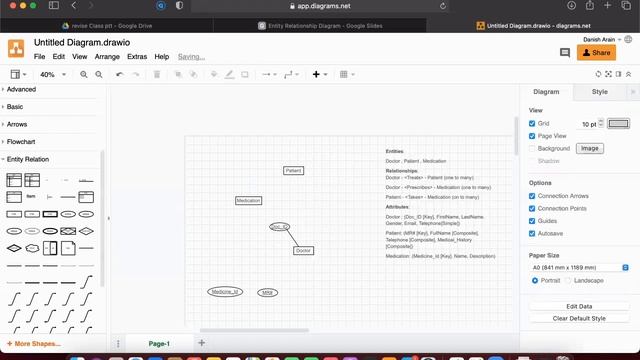Click Safari sidebar toggle icon
The width and height of the screenshot is (640, 360).
(54, 6)
